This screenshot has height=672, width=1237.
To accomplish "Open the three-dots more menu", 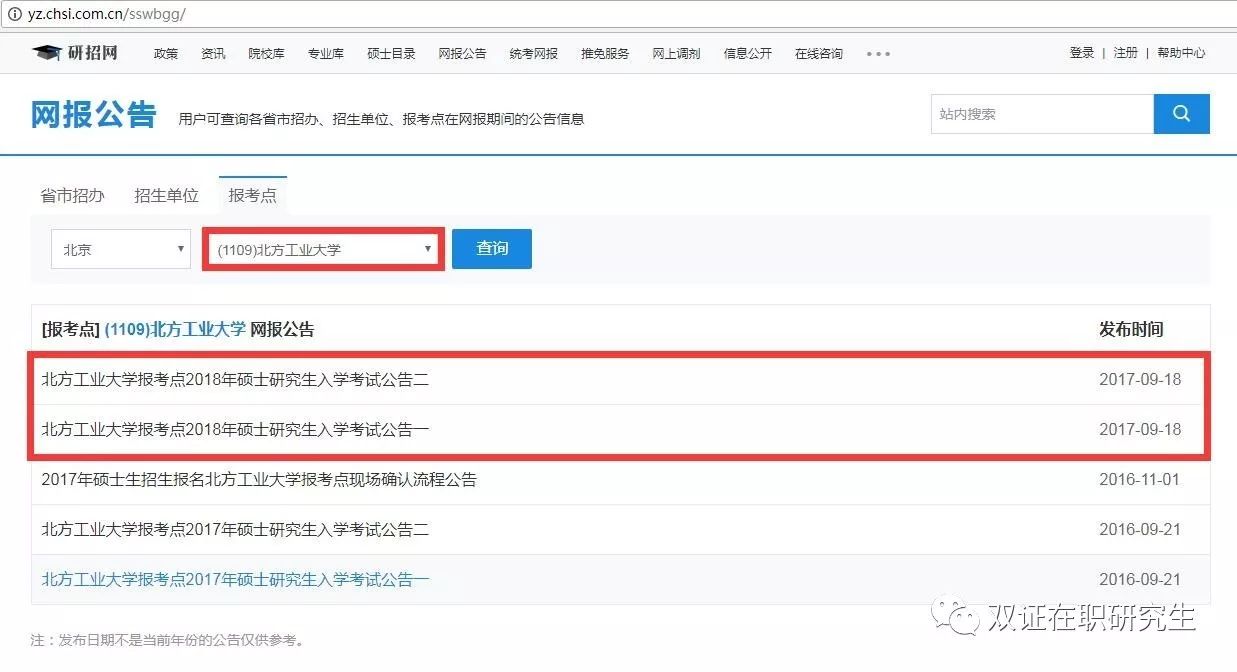I will point(878,54).
